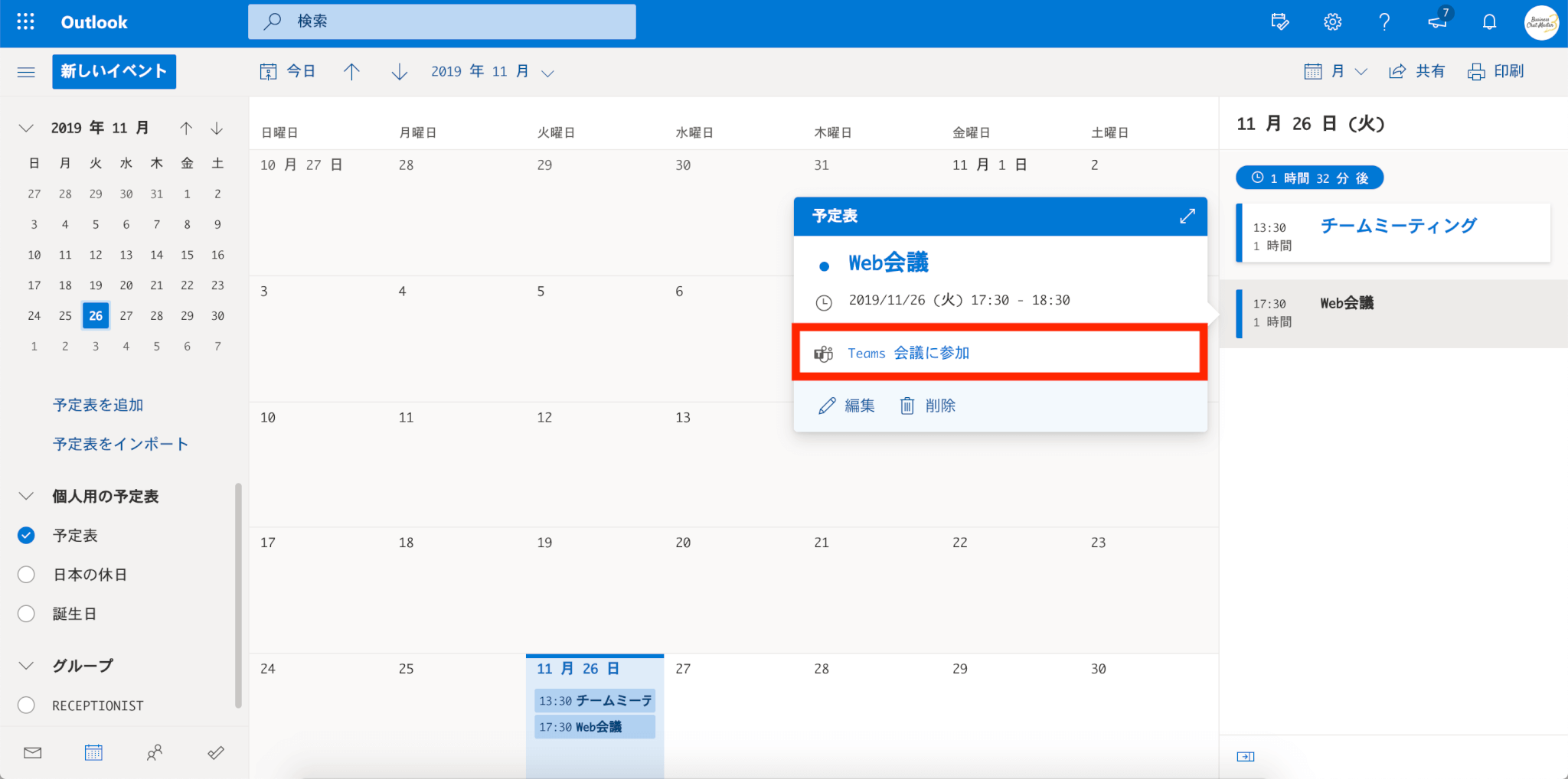Click the 新しいイベント button
Screen dimensions: 1568x779
114,72
